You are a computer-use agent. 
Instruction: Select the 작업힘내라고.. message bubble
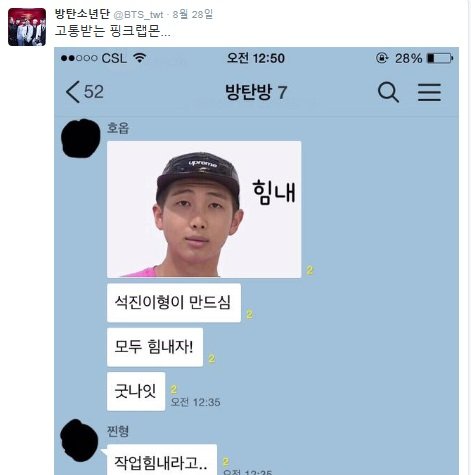[x=161, y=460]
